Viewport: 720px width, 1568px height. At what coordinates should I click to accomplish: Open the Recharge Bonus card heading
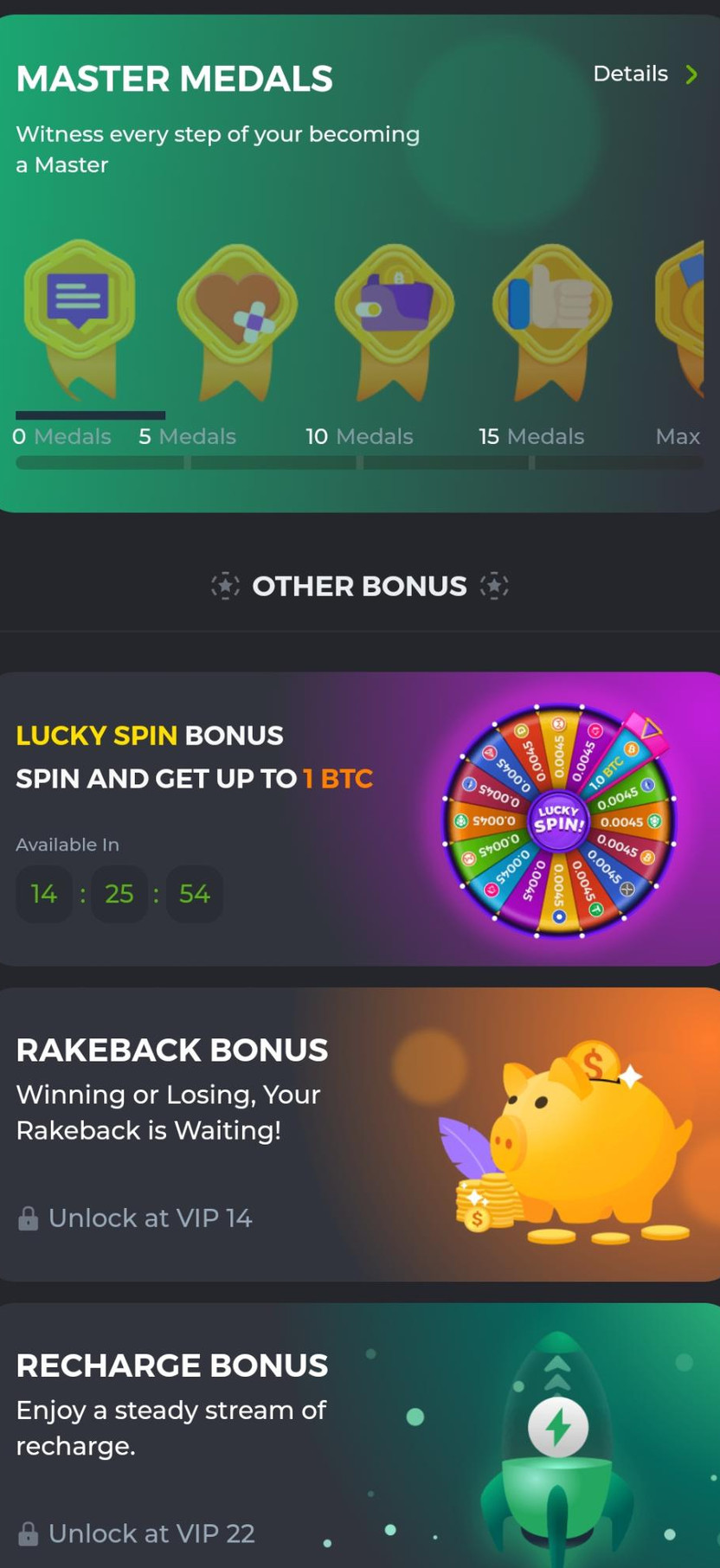tap(172, 1366)
